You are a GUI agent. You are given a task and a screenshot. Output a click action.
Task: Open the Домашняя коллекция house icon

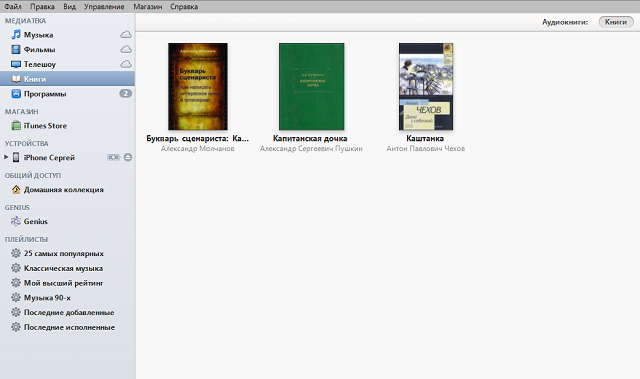click(16, 189)
